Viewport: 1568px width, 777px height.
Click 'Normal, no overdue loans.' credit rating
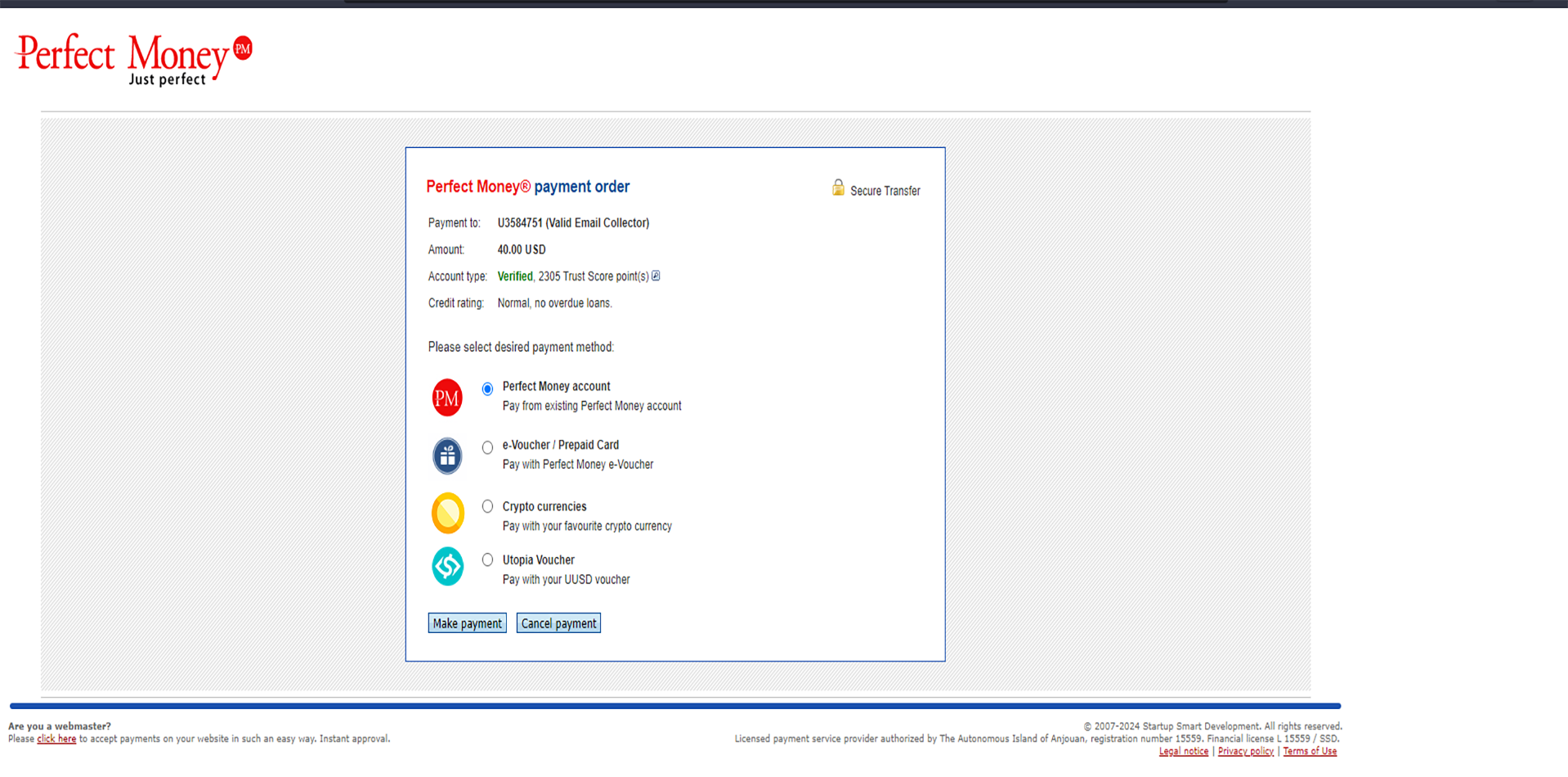tap(554, 303)
